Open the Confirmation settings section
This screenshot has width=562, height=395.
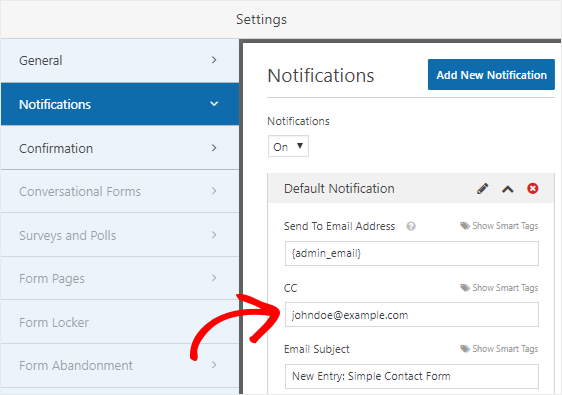[120, 148]
